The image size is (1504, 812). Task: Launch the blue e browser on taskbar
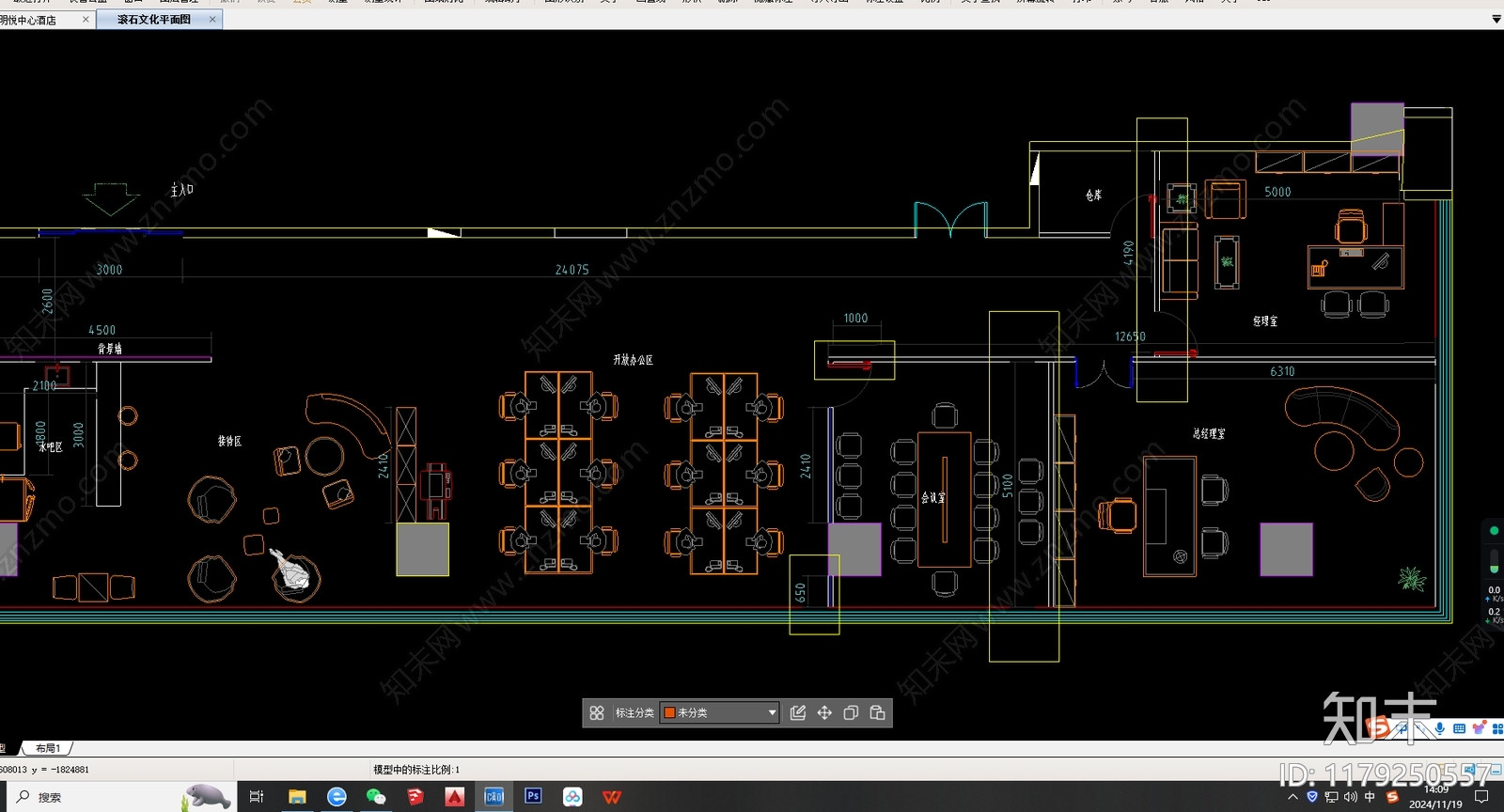(337, 797)
